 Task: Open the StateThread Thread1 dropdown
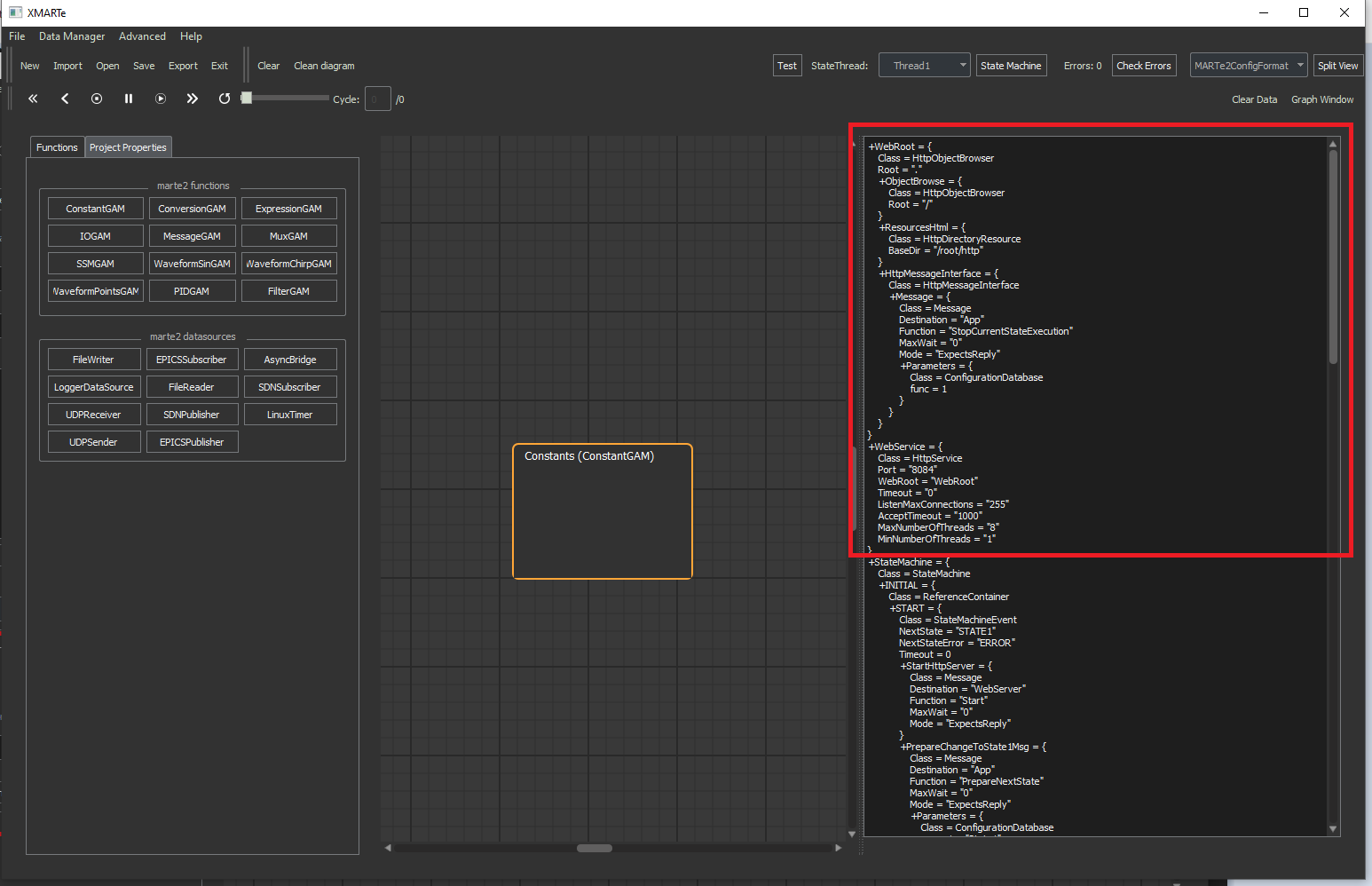pos(924,65)
